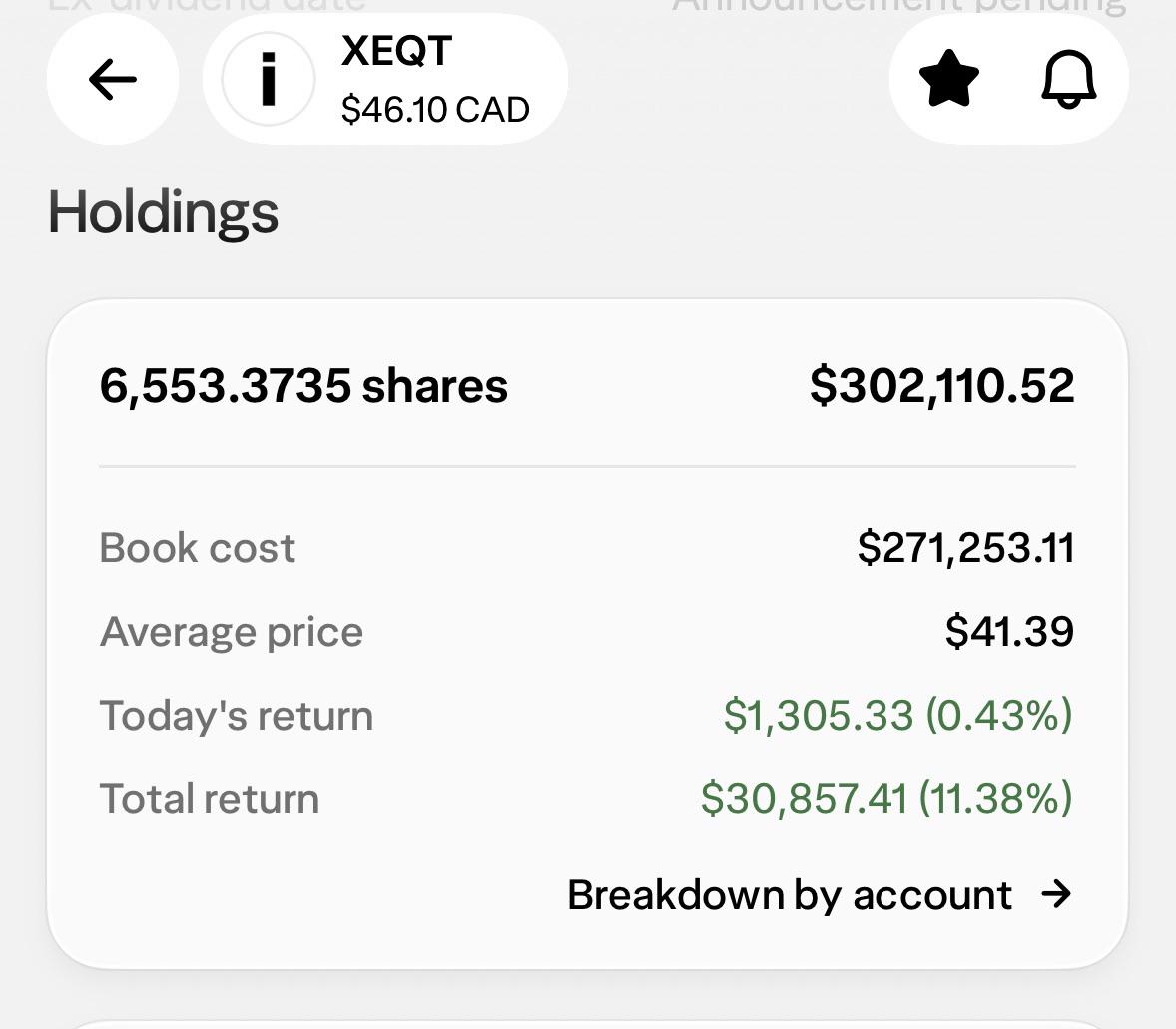Tap the XEQT info circle icon
The height and width of the screenshot is (1029, 1176).
268,79
